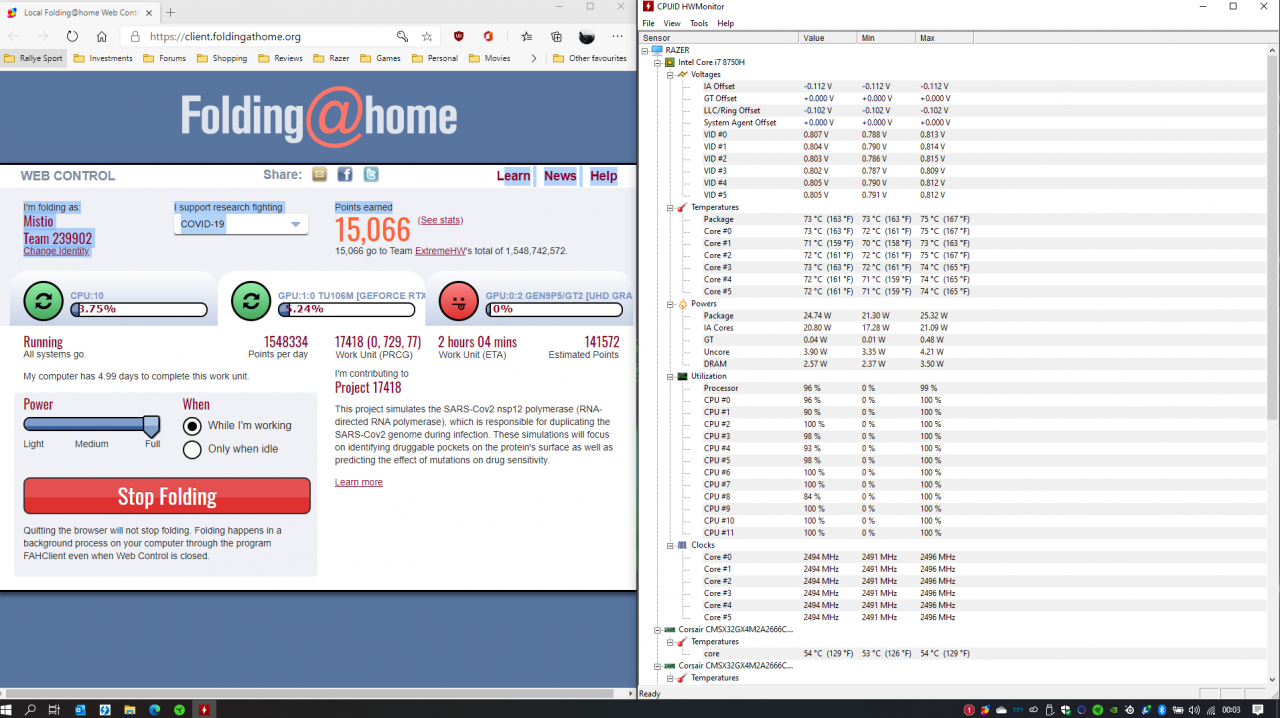Screen dimensions: 1280x718
Task: Click the red paused face icon for GPU:0:2
Action: 459,300
